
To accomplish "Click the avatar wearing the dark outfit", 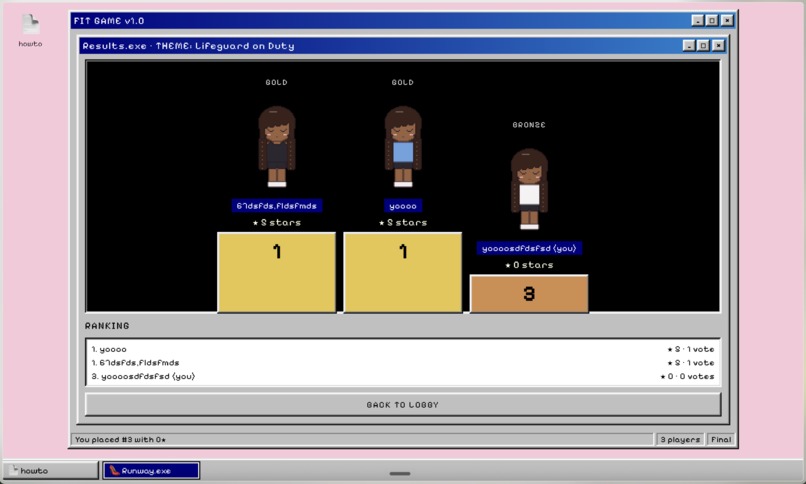I will pyautogui.click(x=277, y=146).
